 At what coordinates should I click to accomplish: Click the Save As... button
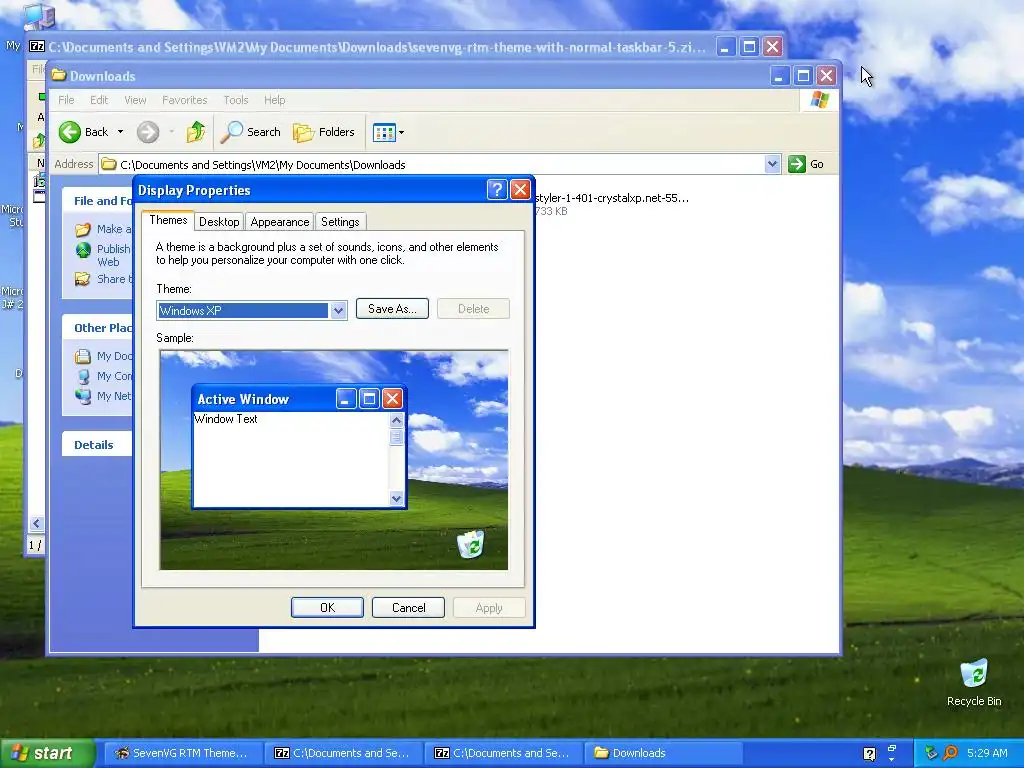point(392,309)
